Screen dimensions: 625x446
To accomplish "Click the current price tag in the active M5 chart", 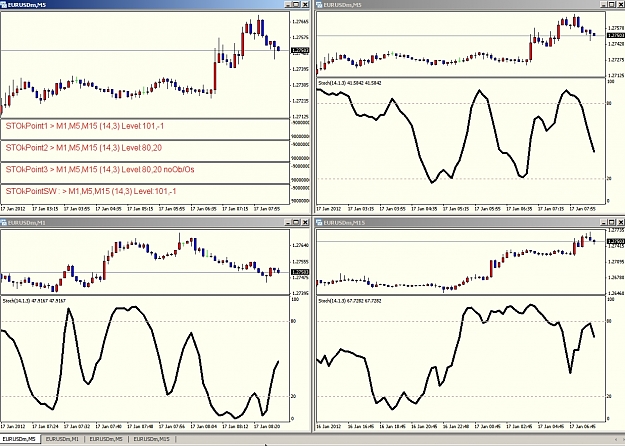I will [300, 51].
